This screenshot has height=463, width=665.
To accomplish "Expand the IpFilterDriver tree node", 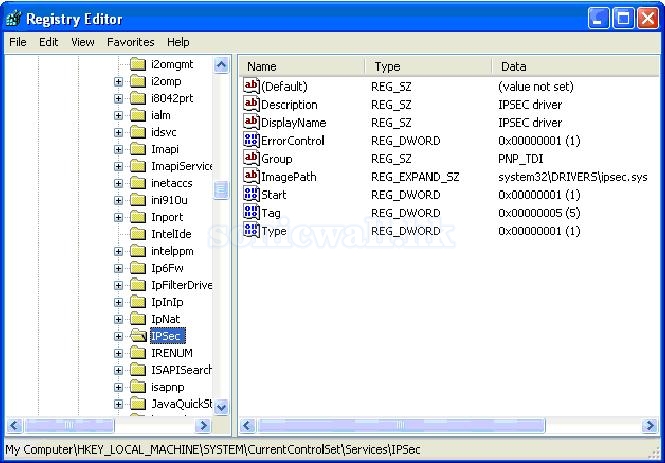I will [x=118, y=285].
